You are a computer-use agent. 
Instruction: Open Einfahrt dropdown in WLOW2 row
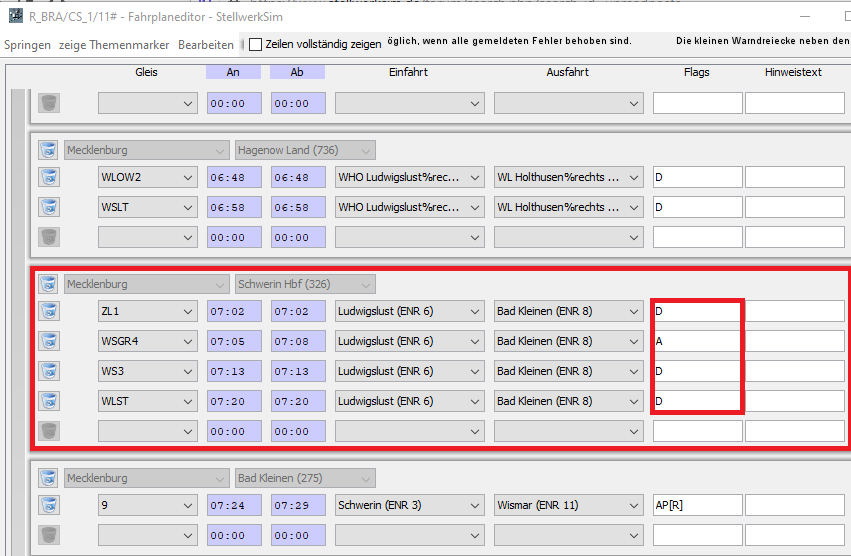coord(410,177)
